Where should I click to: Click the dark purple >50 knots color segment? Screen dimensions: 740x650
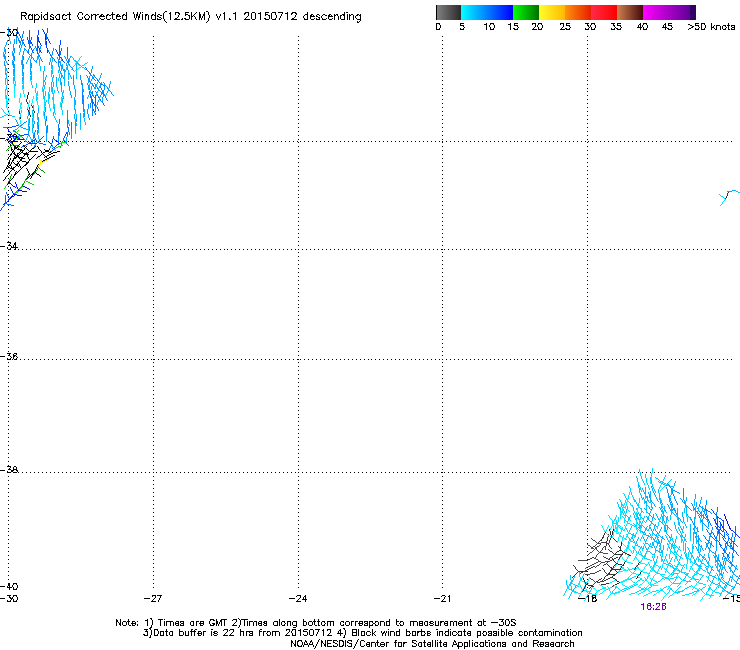pos(693,12)
